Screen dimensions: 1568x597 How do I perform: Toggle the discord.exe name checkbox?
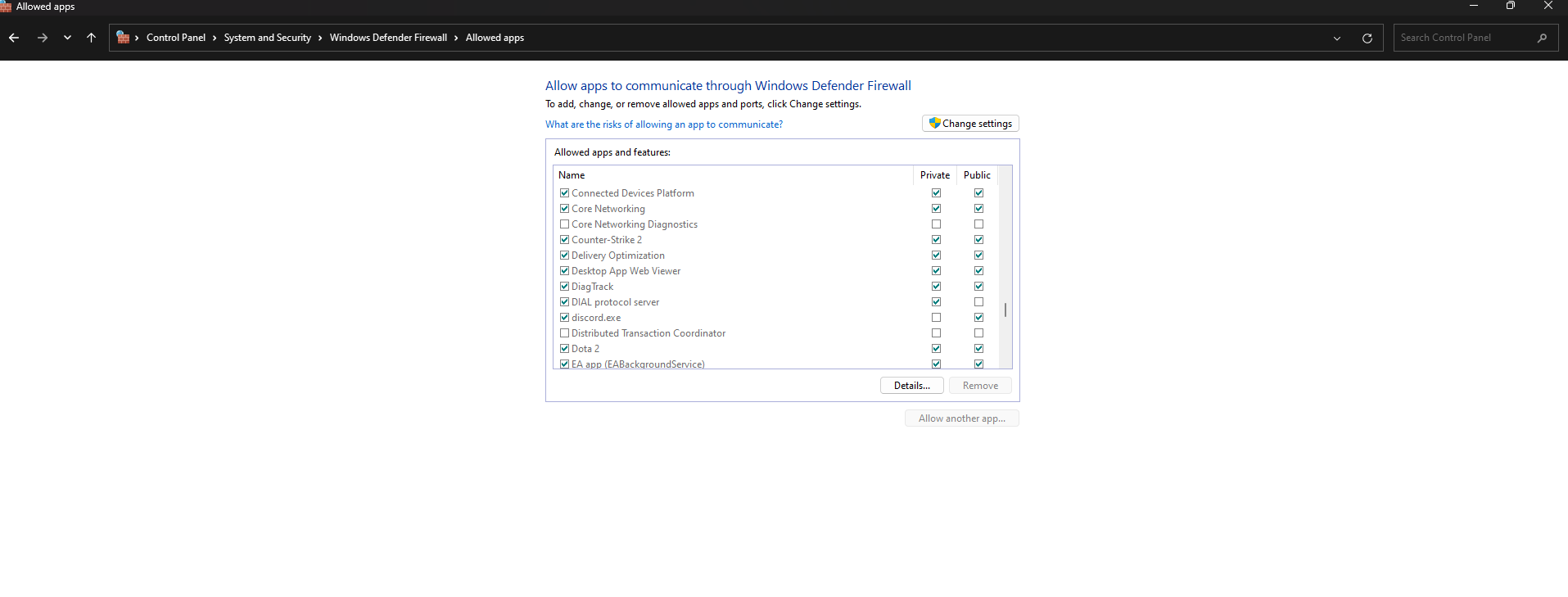(x=564, y=318)
